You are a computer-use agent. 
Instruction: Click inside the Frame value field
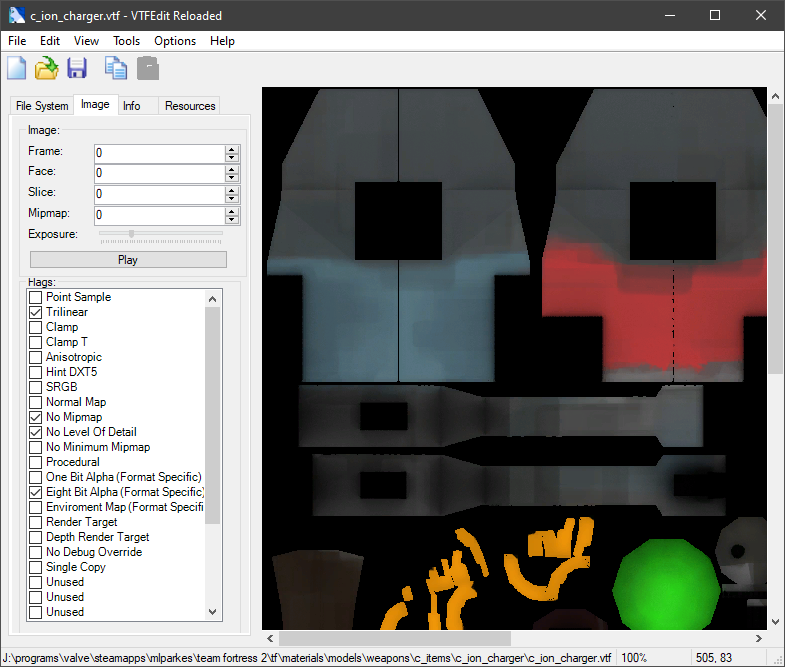(x=159, y=153)
